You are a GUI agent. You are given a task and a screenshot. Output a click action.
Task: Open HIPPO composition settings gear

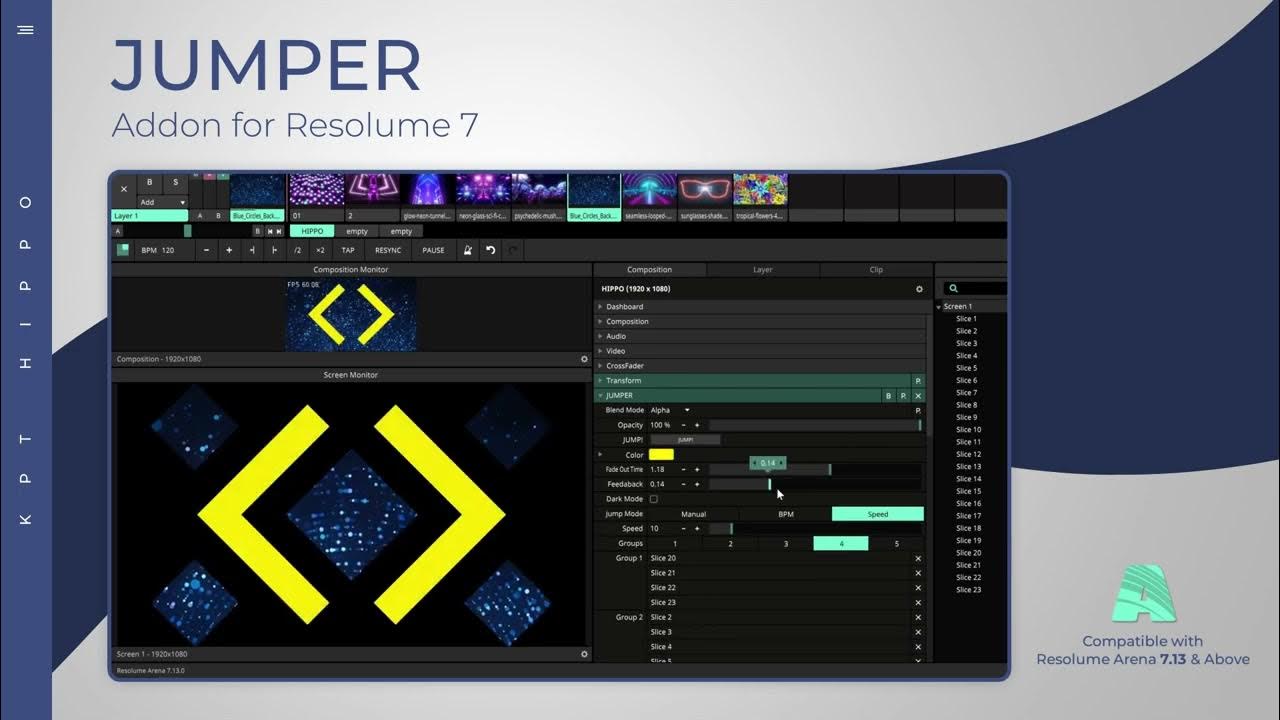[920, 289]
